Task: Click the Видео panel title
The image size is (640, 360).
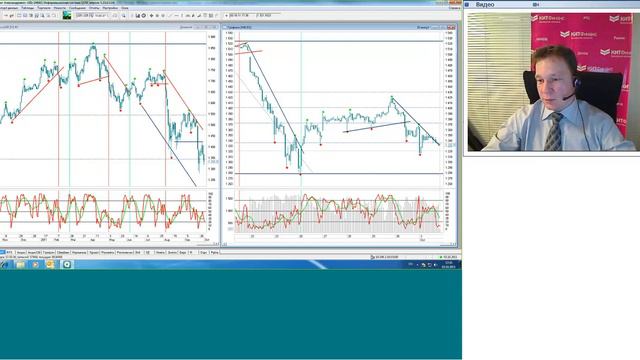Action: click(485, 4)
